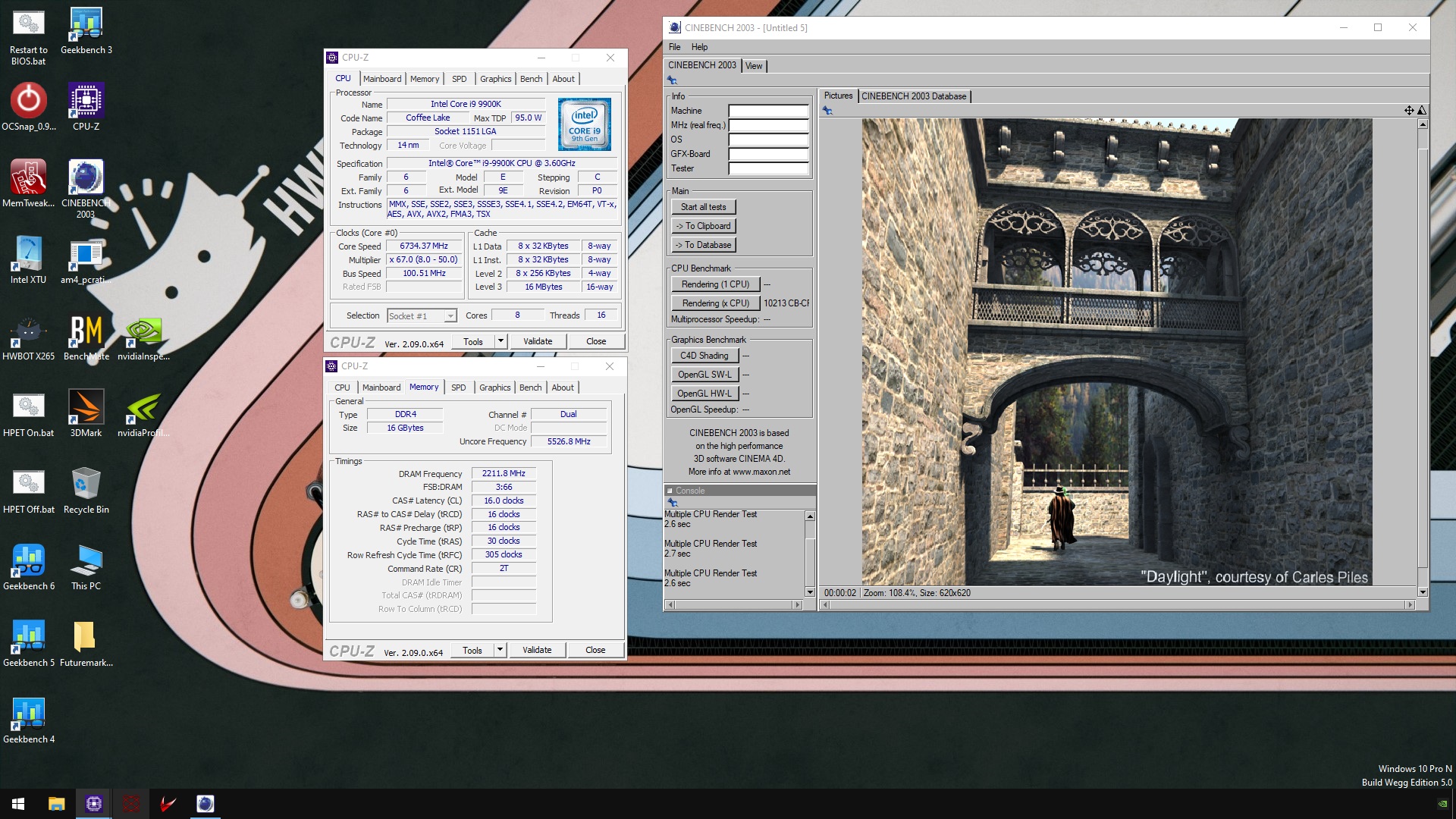Launch the HWBOT X265 desktop icon
The height and width of the screenshot is (819, 1456).
(x=28, y=337)
